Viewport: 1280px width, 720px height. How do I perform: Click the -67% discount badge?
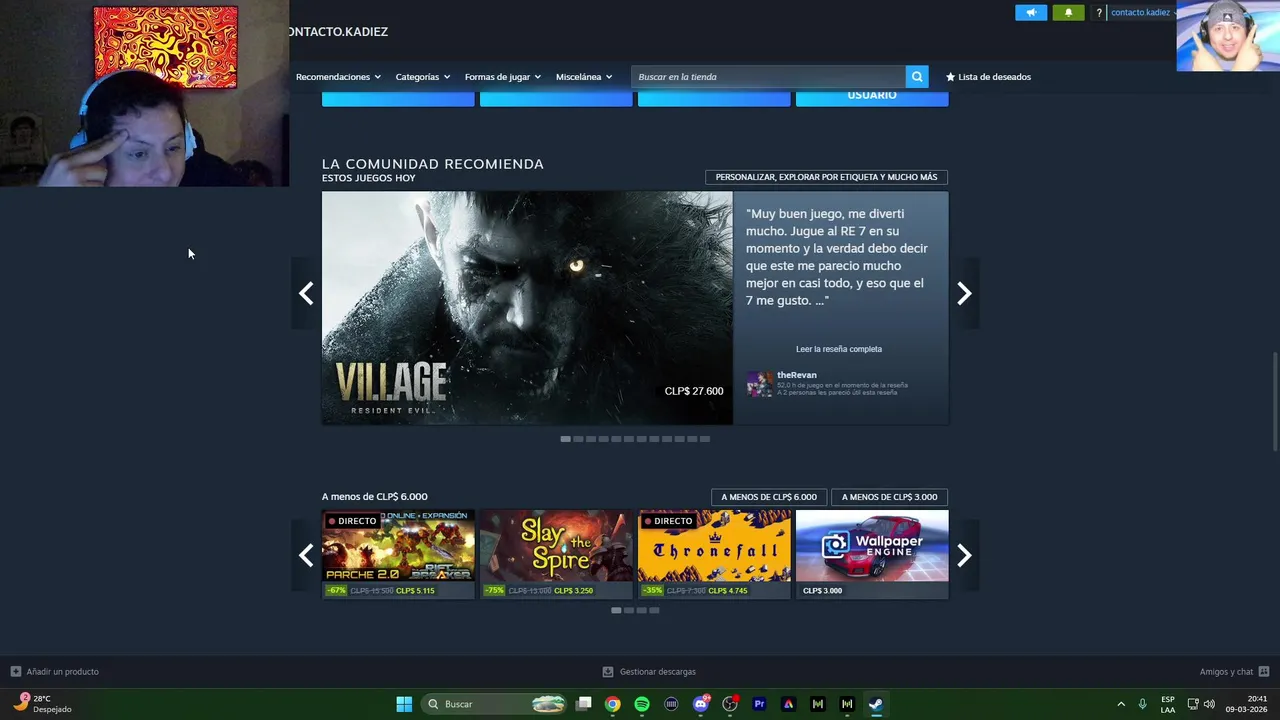click(x=336, y=591)
